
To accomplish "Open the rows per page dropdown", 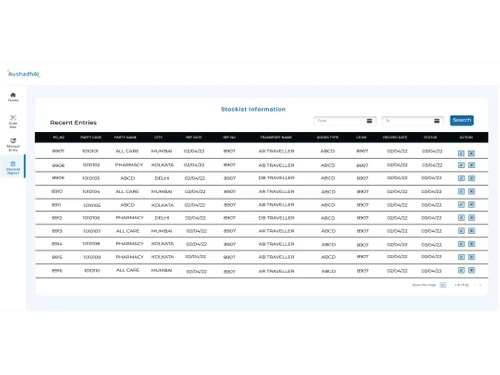I will (x=443, y=285).
